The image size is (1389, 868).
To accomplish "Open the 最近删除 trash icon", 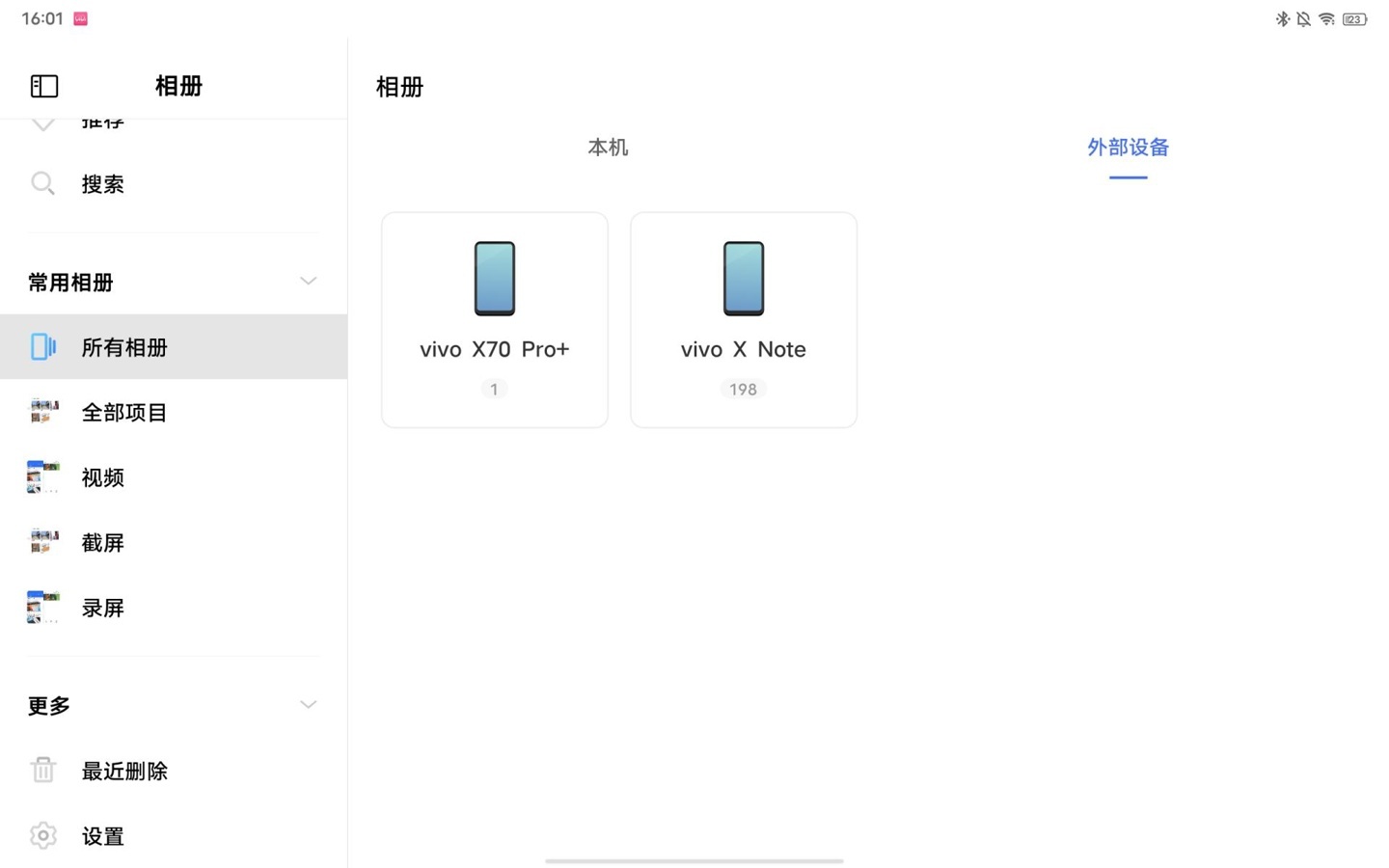I will pyautogui.click(x=43, y=770).
